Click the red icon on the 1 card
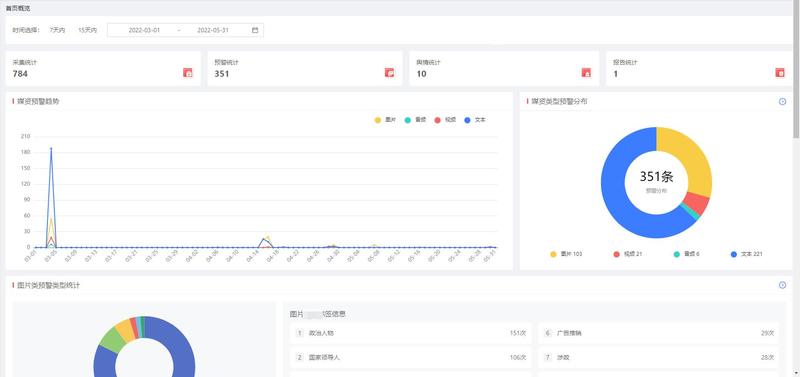800x377 pixels. pos(780,72)
